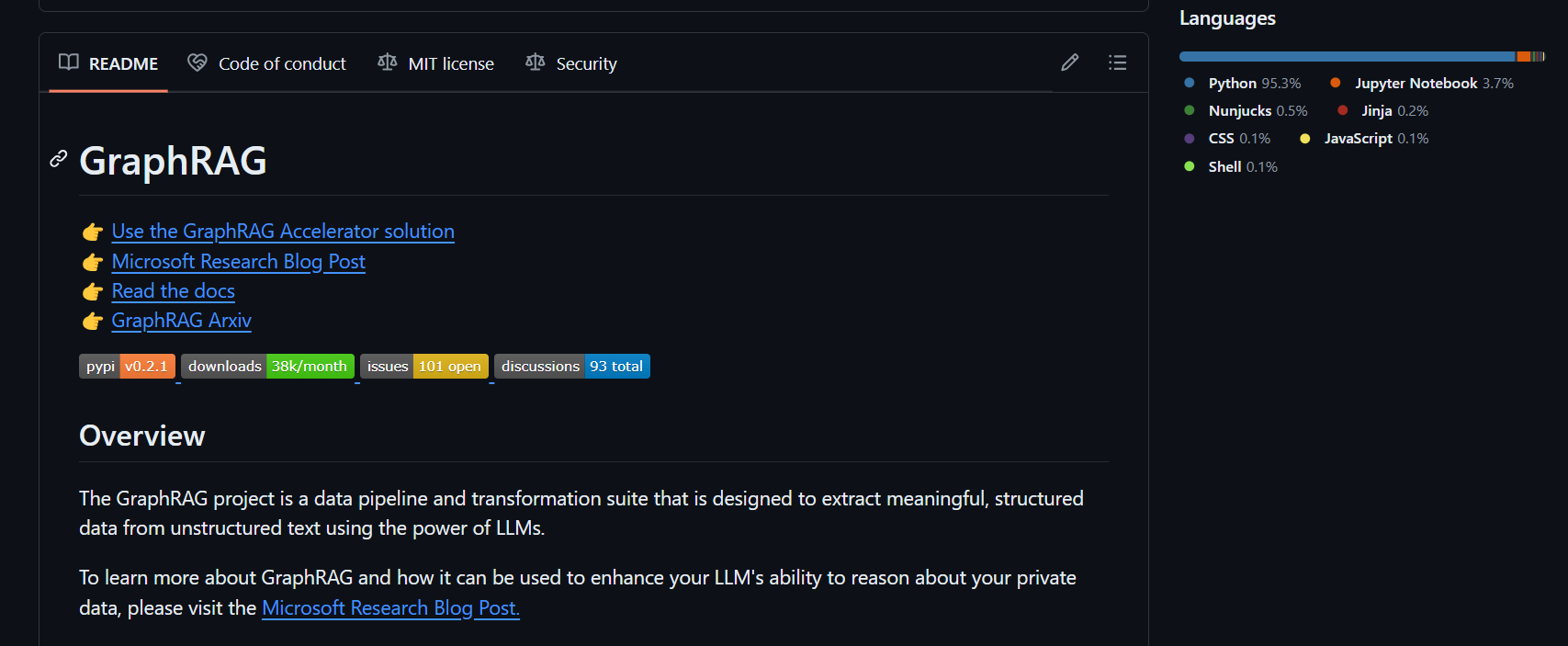Screen dimensions: 1568x646
Task: Click the blue Python segment of languages bar
Action: tap(1346, 57)
